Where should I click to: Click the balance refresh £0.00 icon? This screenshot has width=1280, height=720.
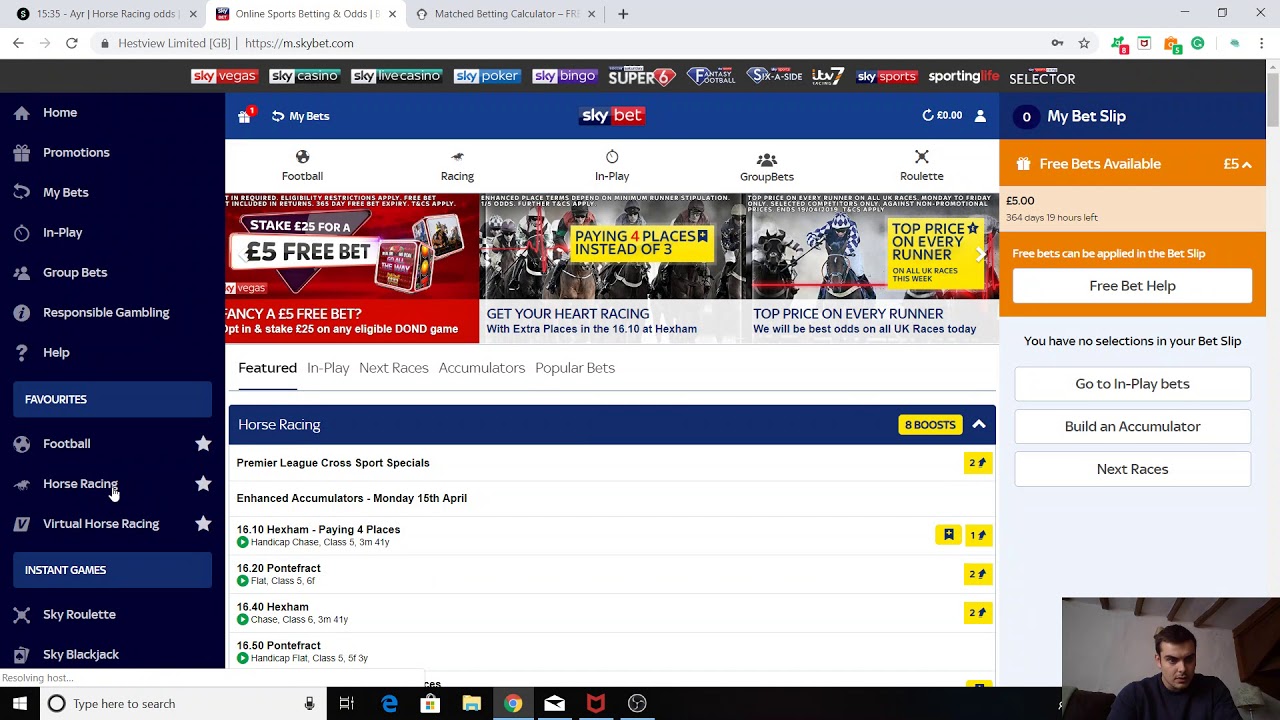(942, 116)
